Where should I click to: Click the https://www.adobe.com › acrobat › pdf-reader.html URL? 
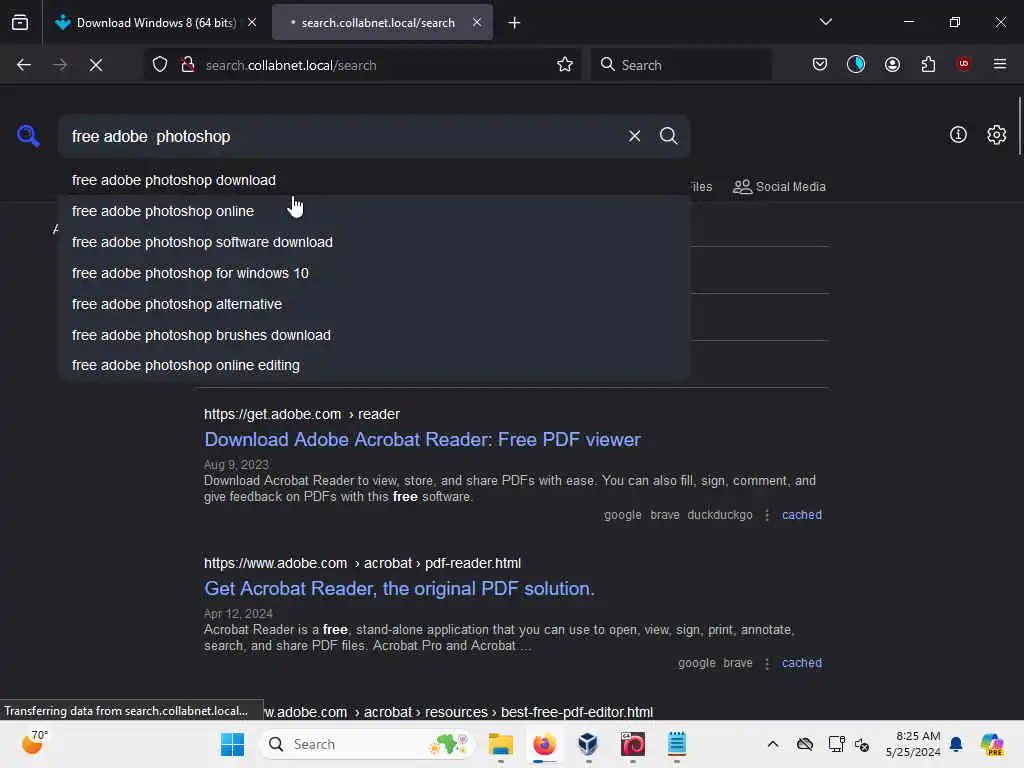[362, 563]
